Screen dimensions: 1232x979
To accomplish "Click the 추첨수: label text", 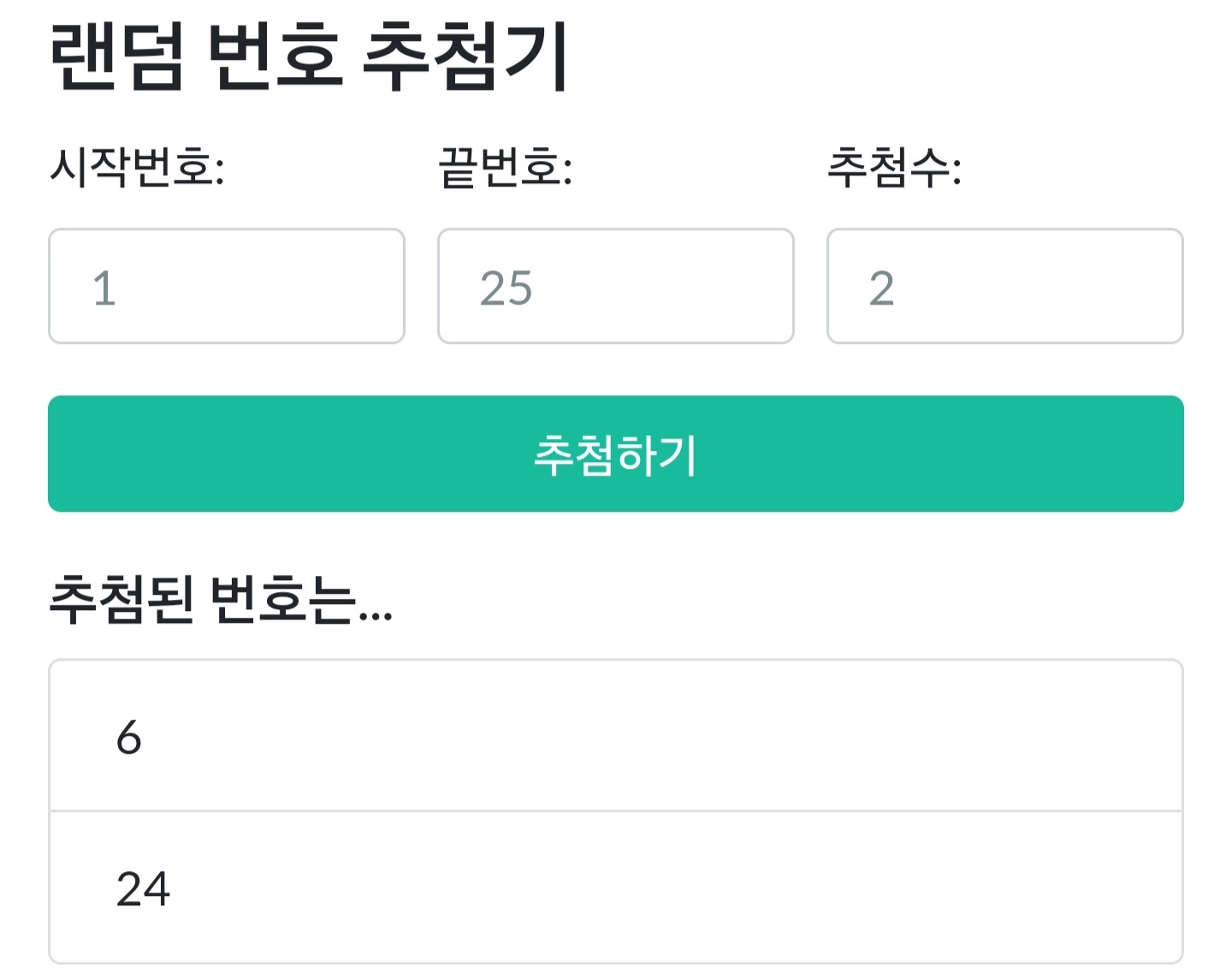I will pyautogui.click(x=894, y=167).
